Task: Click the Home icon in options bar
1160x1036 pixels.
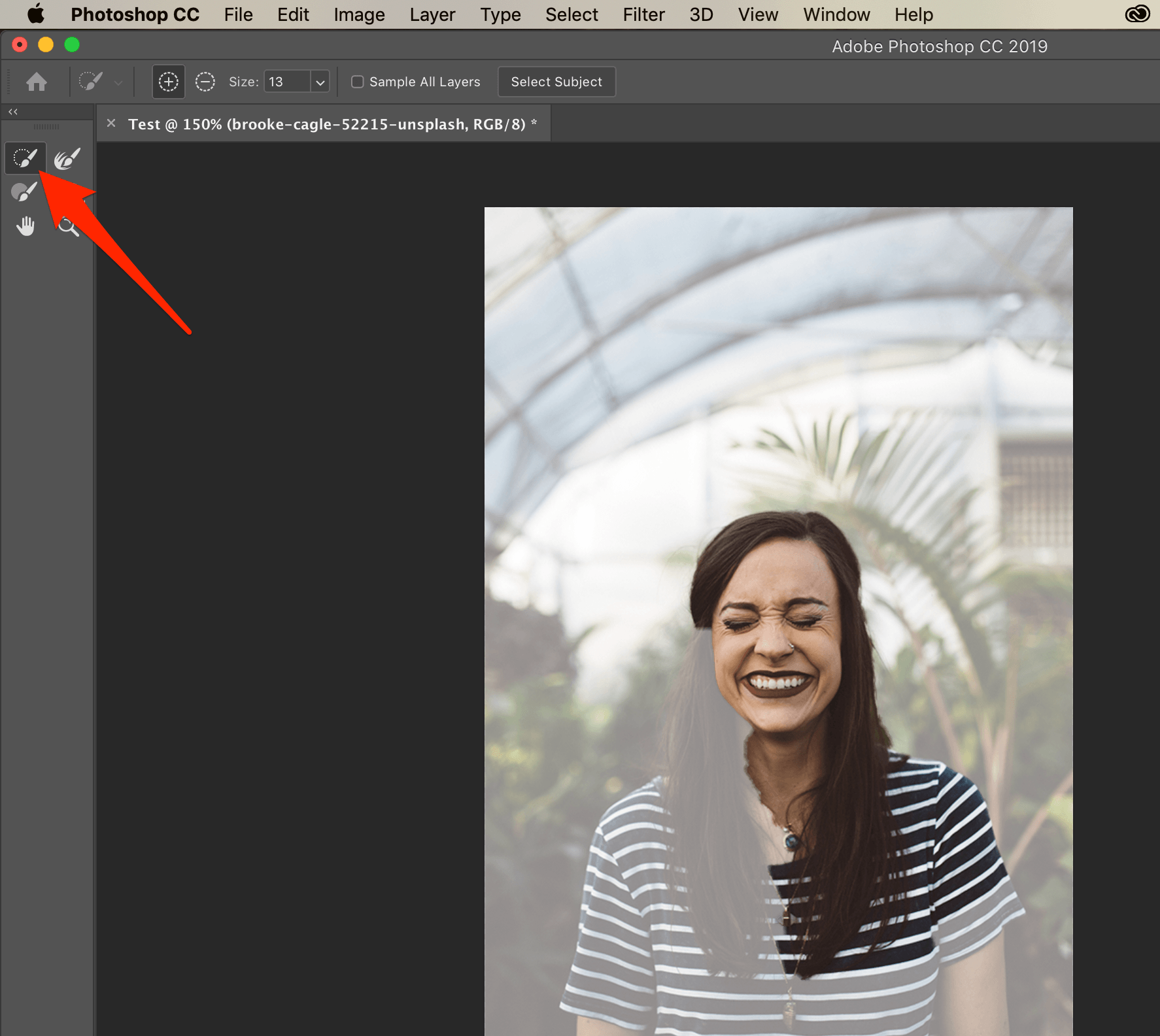Action: 37,82
